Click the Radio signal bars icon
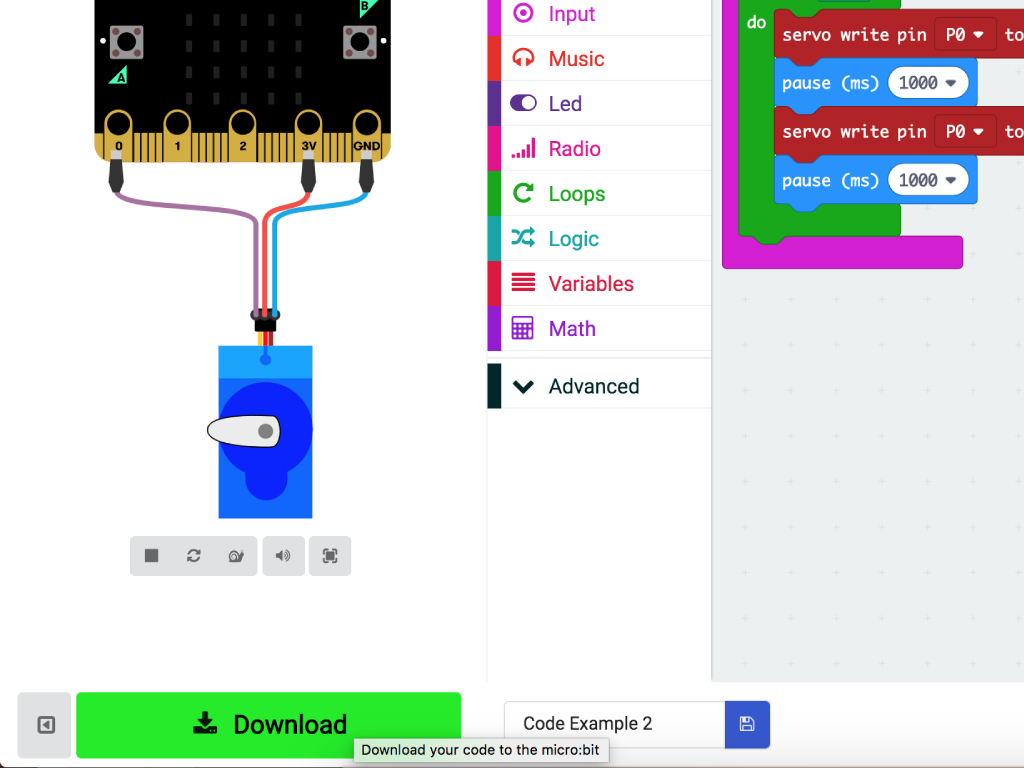Viewport: 1024px width, 768px height. (x=523, y=148)
